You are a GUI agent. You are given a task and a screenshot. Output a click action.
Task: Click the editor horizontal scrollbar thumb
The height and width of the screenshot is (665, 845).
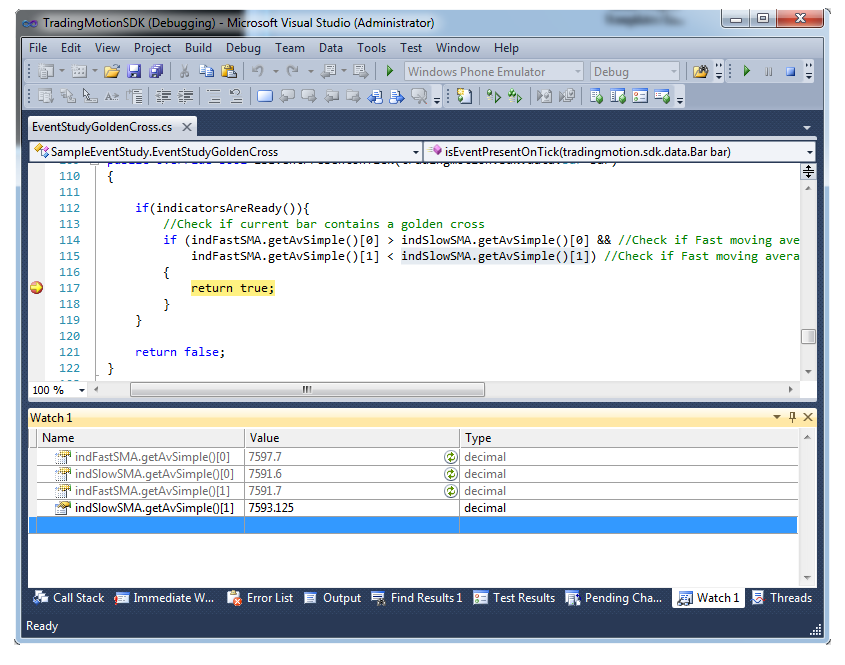(x=307, y=390)
